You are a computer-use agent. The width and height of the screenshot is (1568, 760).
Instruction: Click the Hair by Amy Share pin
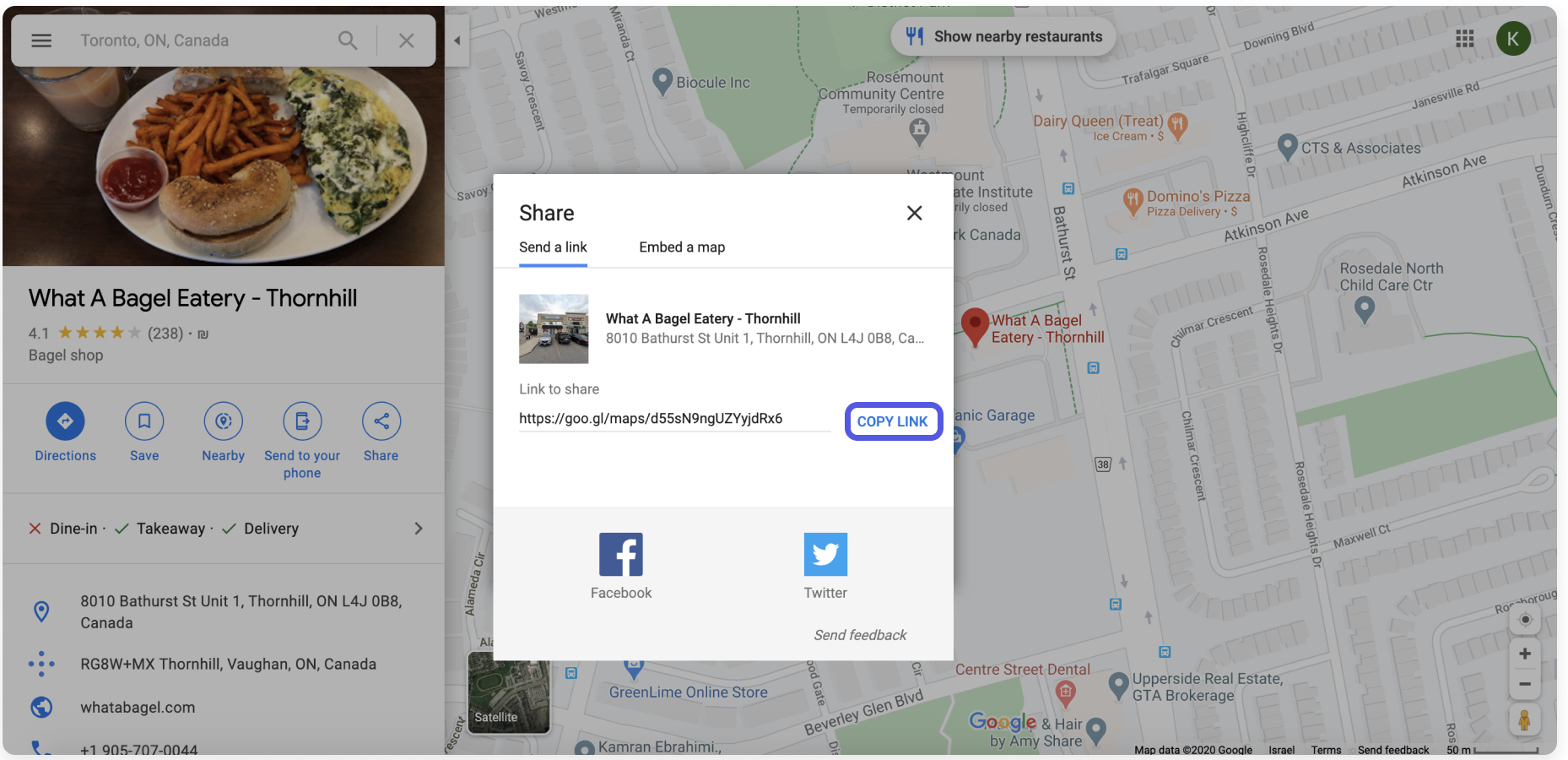[x=1095, y=730]
